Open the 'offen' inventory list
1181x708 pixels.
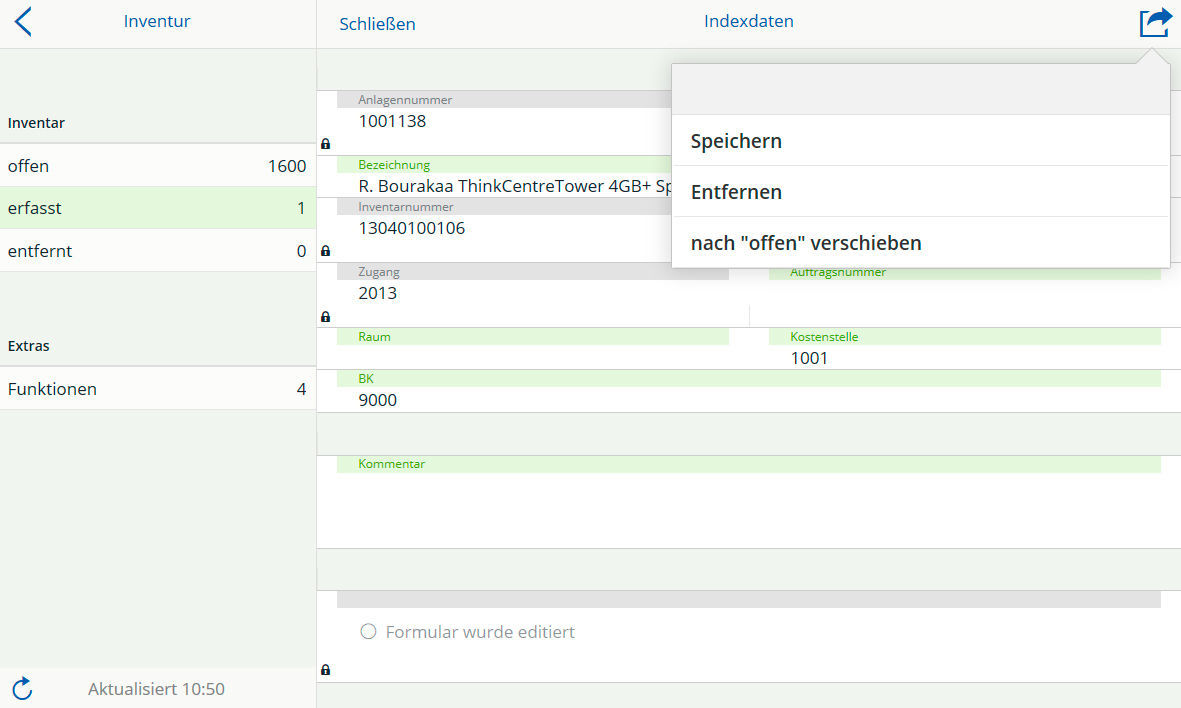(157, 166)
